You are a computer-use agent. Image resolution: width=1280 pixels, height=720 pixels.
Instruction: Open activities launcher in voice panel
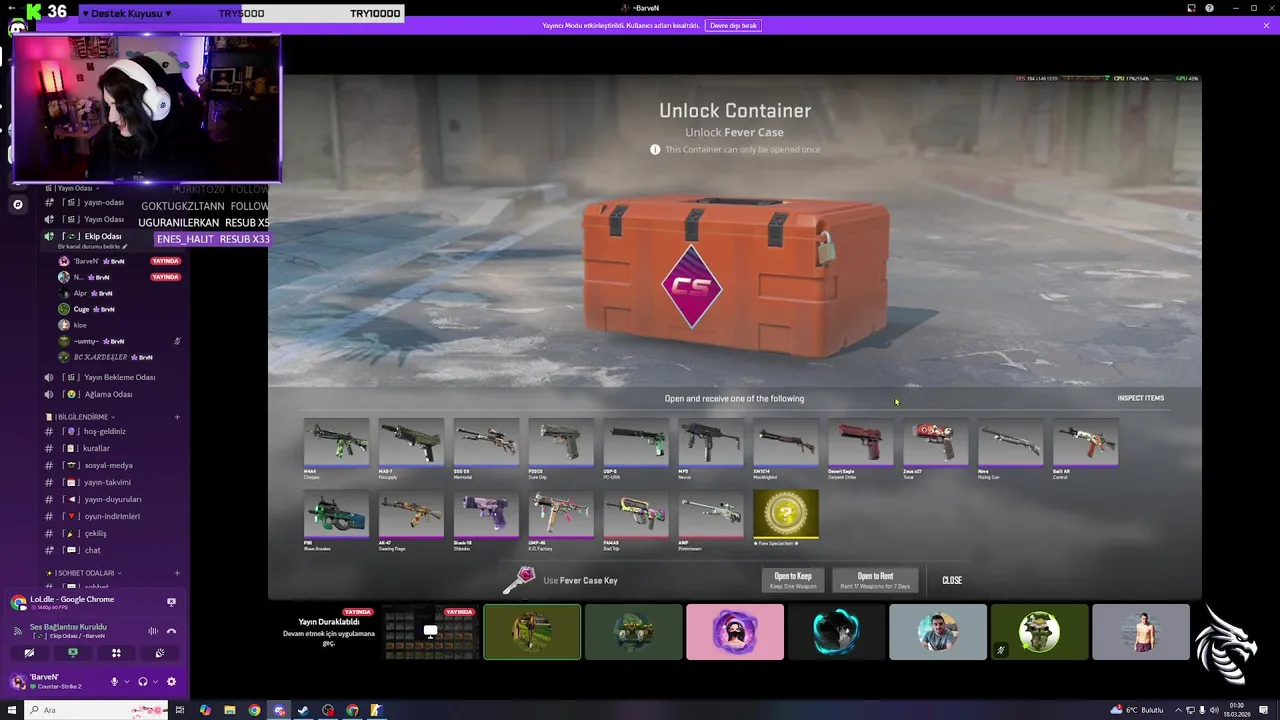[116, 653]
